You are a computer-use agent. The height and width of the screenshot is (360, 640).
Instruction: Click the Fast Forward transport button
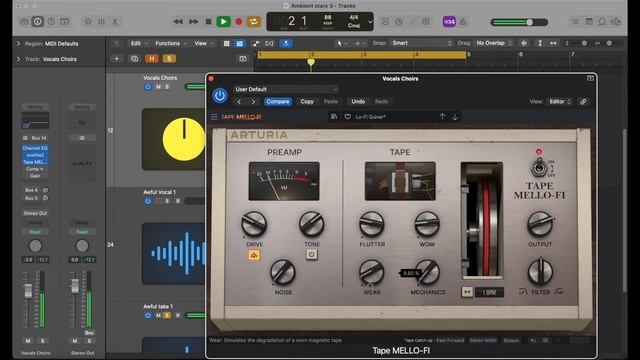193,22
